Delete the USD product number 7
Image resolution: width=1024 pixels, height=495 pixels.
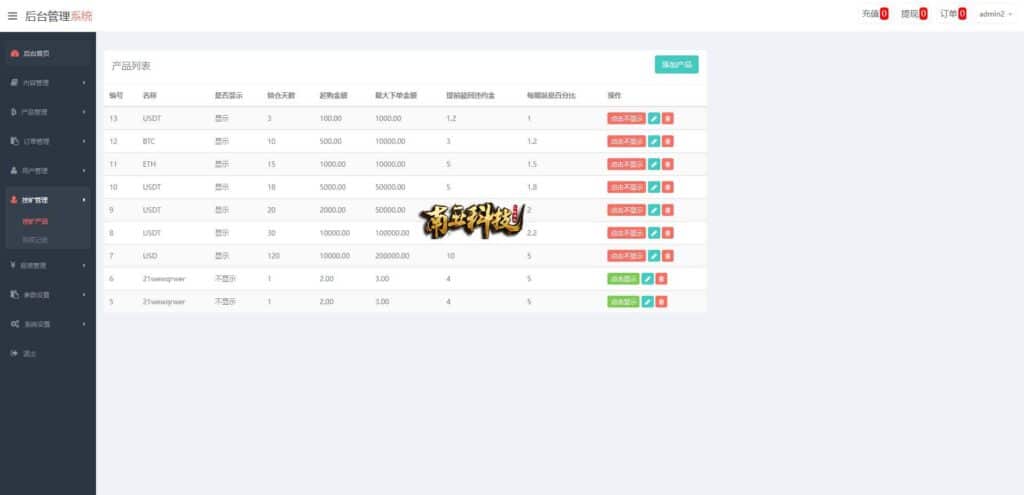point(667,255)
